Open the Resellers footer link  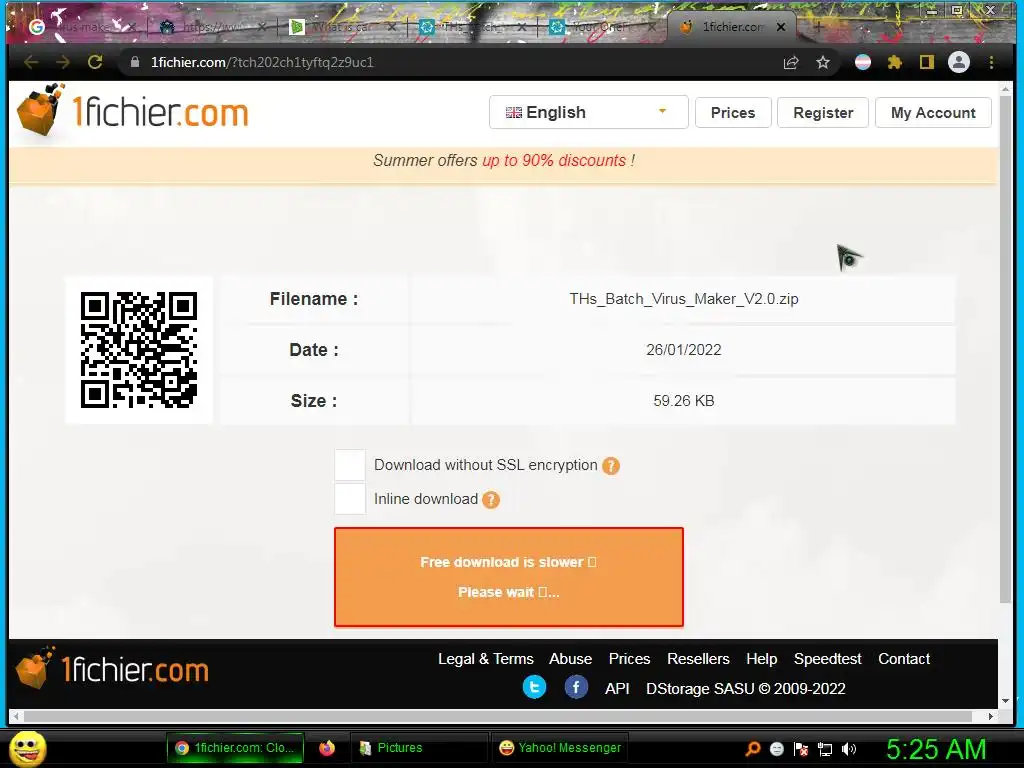pyautogui.click(x=698, y=658)
